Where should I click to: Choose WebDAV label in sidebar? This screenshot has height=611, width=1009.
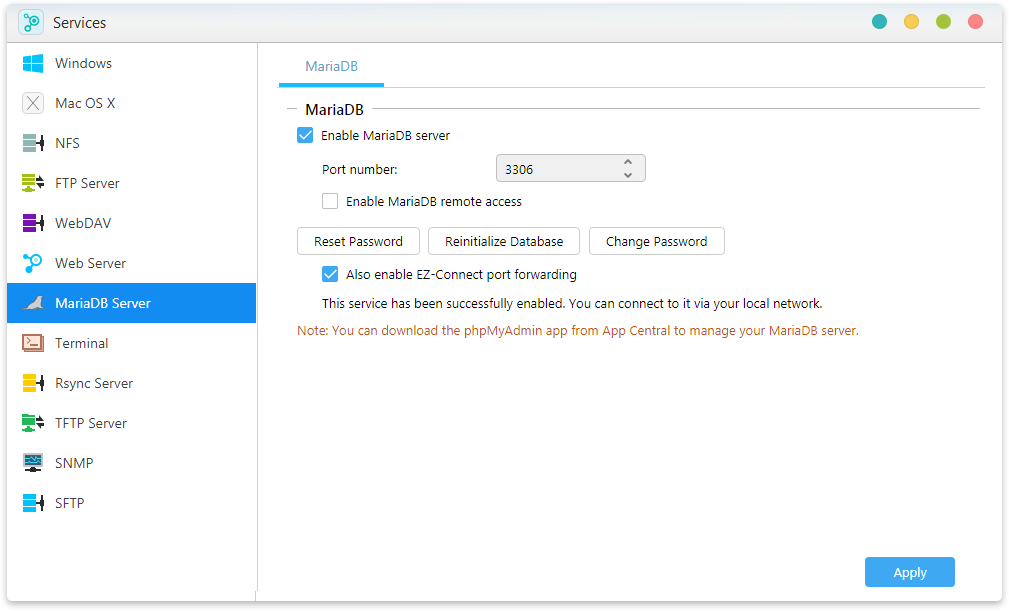[x=83, y=223]
